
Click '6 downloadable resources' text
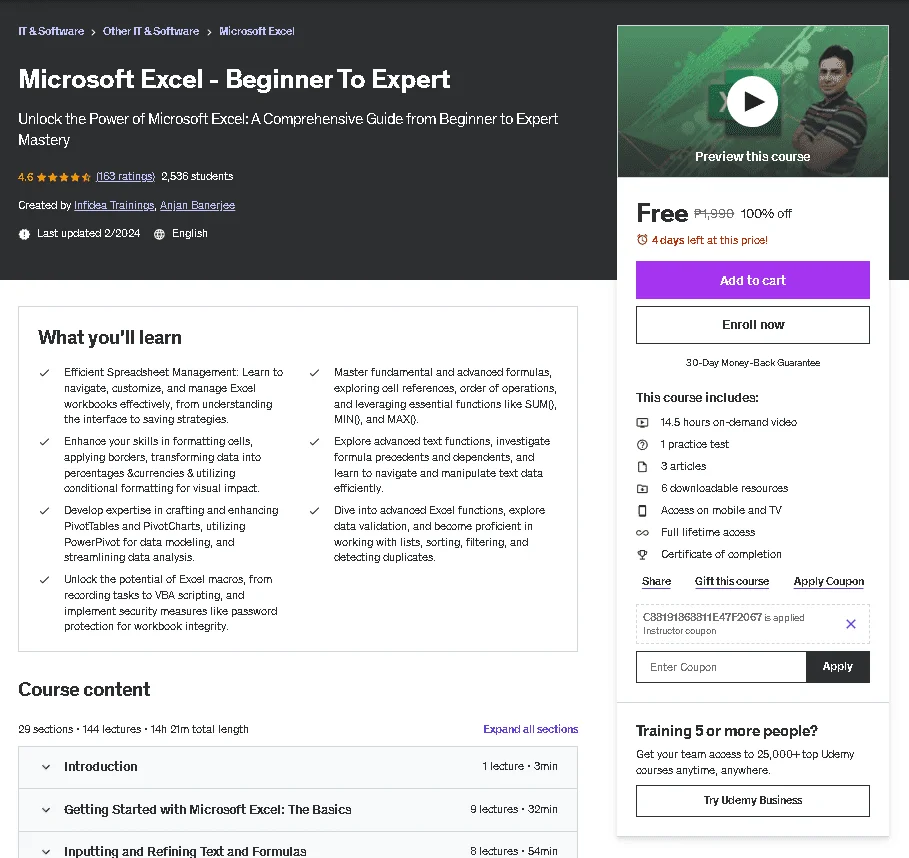click(x=725, y=489)
